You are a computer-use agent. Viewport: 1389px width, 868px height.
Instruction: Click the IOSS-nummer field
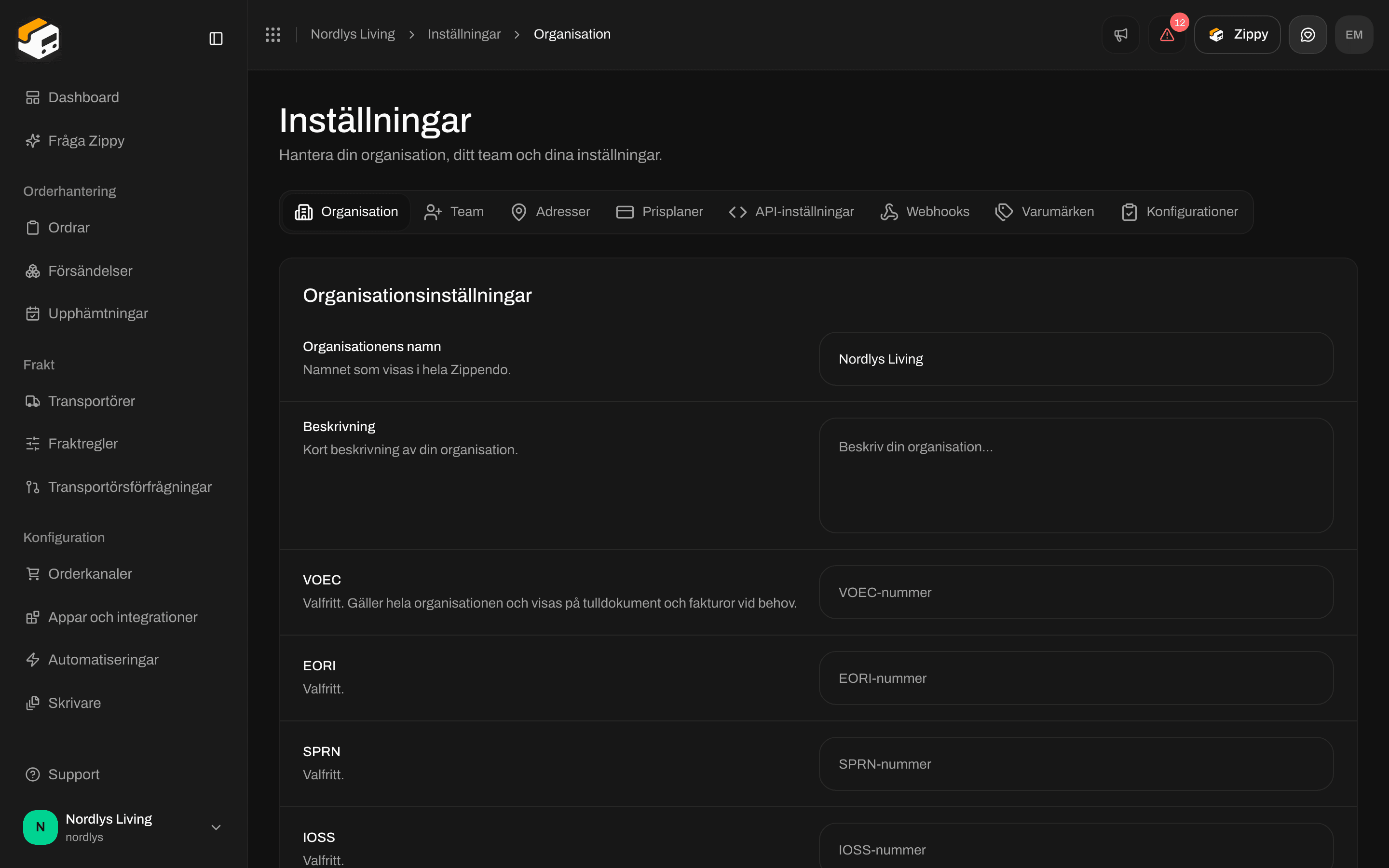tap(1076, 846)
